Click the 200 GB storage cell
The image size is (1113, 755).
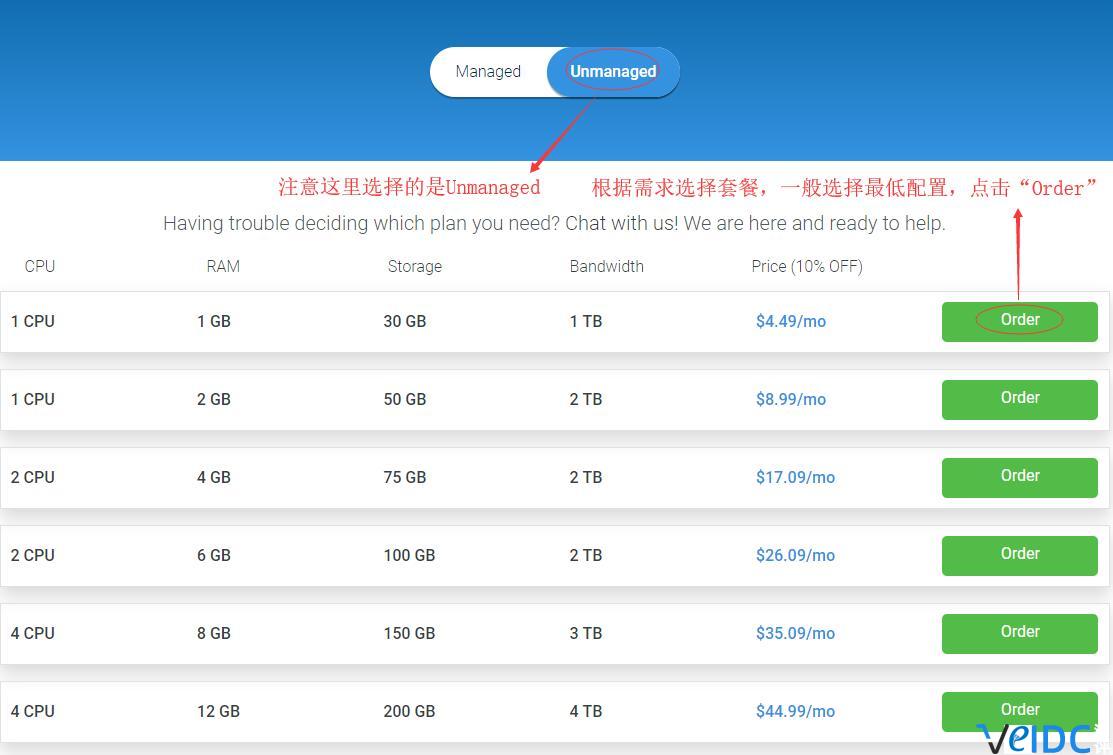(409, 711)
